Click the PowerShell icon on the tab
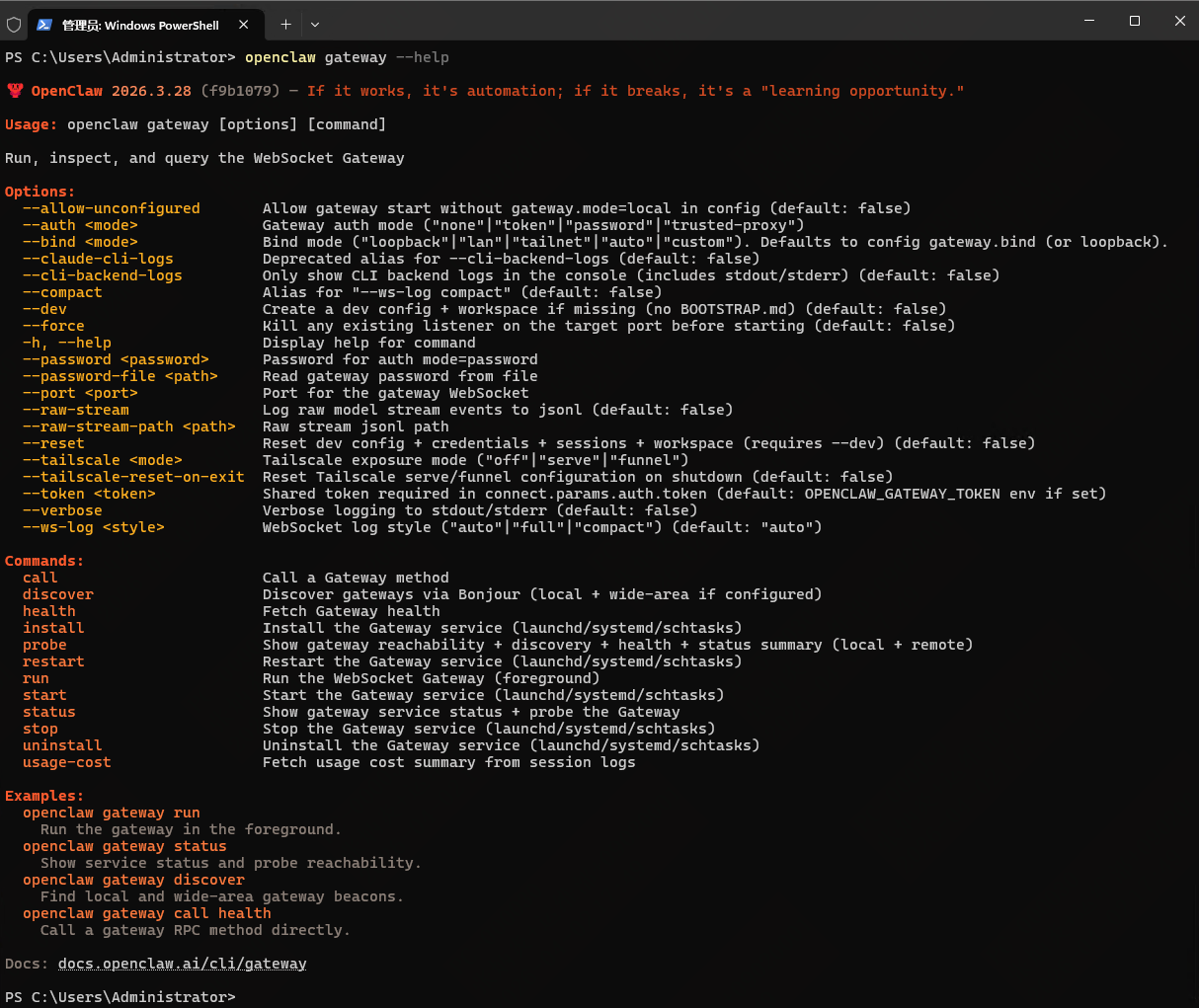 pyautogui.click(x=44, y=25)
